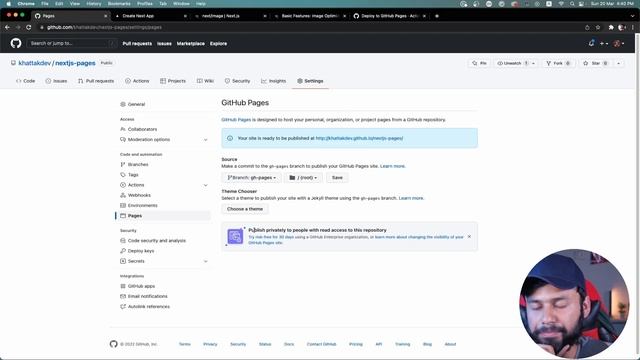The width and height of the screenshot is (640, 360).
Task: Open the notifications bell icon
Action: [x=591, y=43]
